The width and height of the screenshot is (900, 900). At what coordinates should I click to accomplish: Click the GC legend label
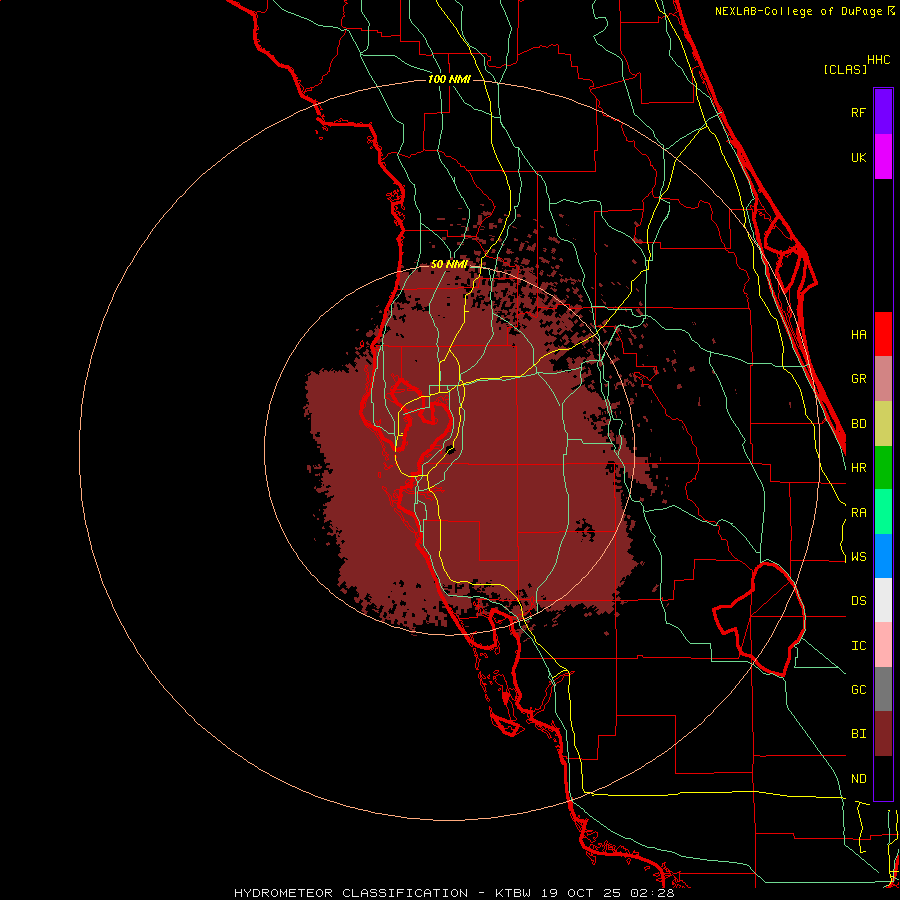pos(858,690)
